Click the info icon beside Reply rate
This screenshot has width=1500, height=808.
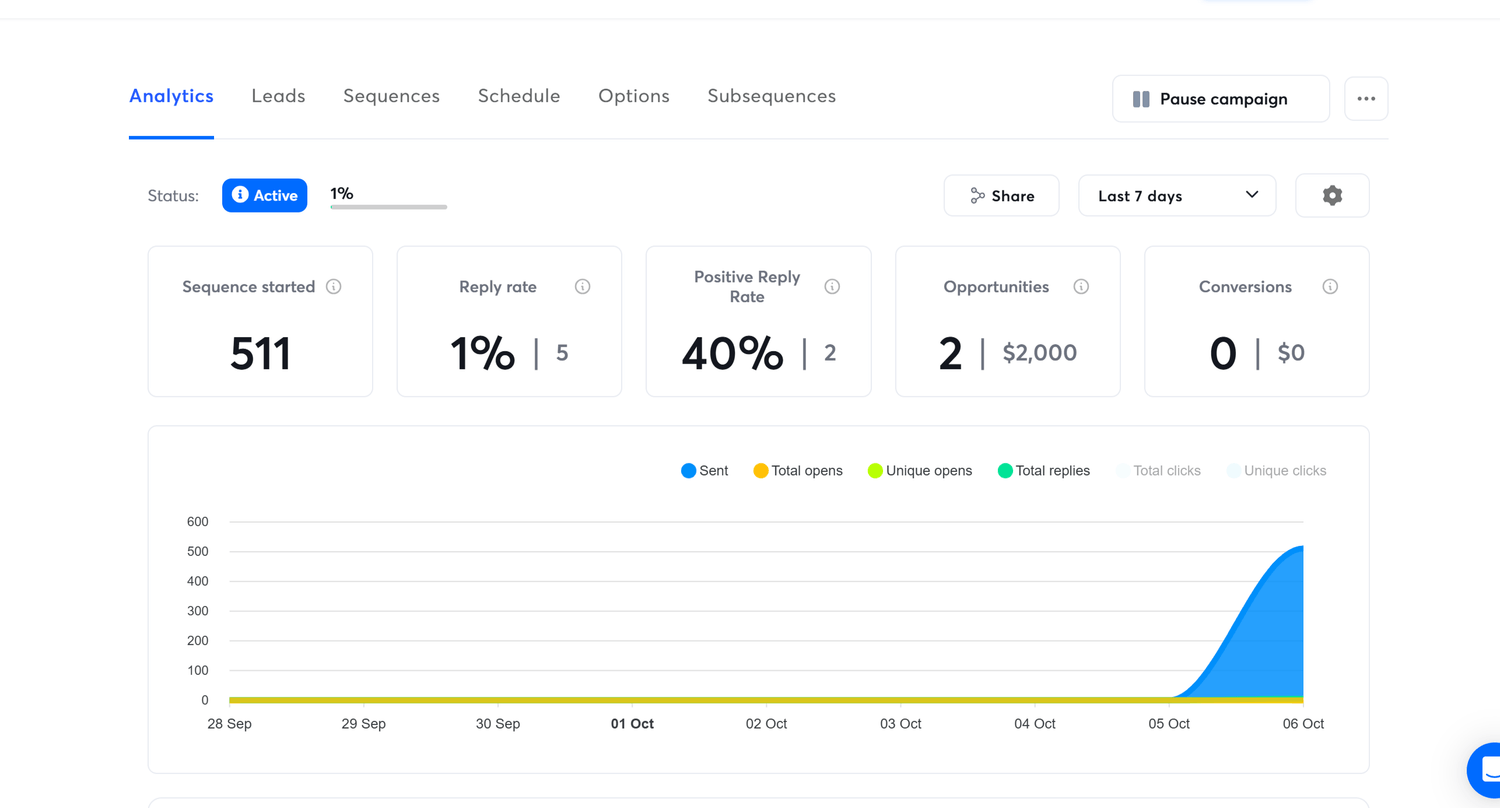click(582, 287)
